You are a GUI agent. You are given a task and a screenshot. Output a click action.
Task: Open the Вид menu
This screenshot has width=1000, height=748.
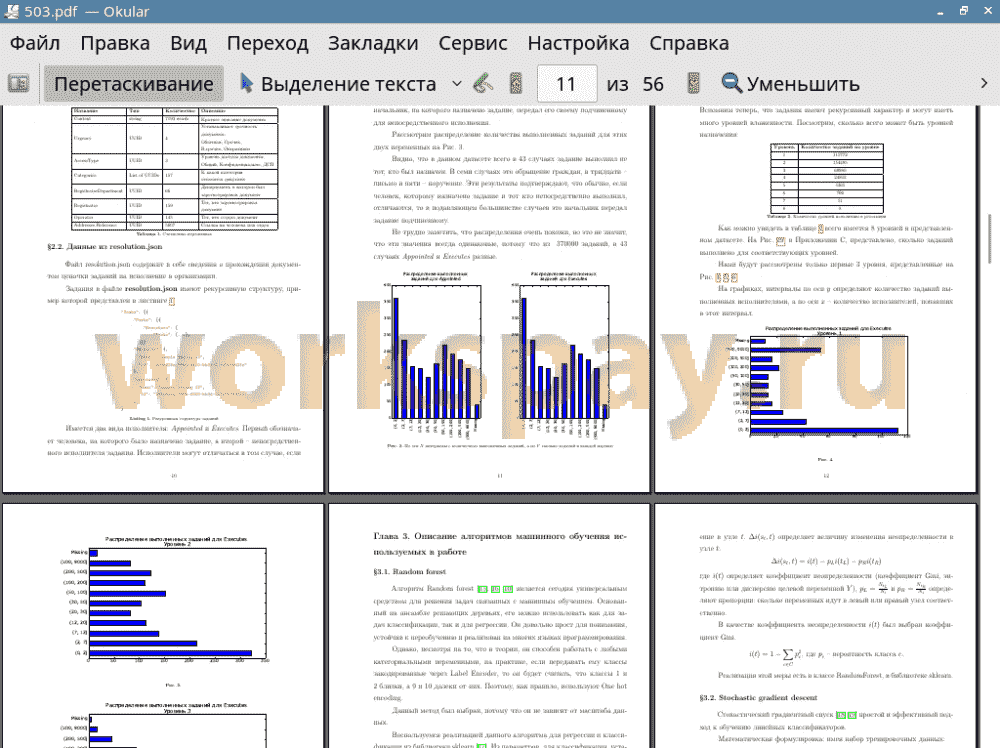click(188, 43)
